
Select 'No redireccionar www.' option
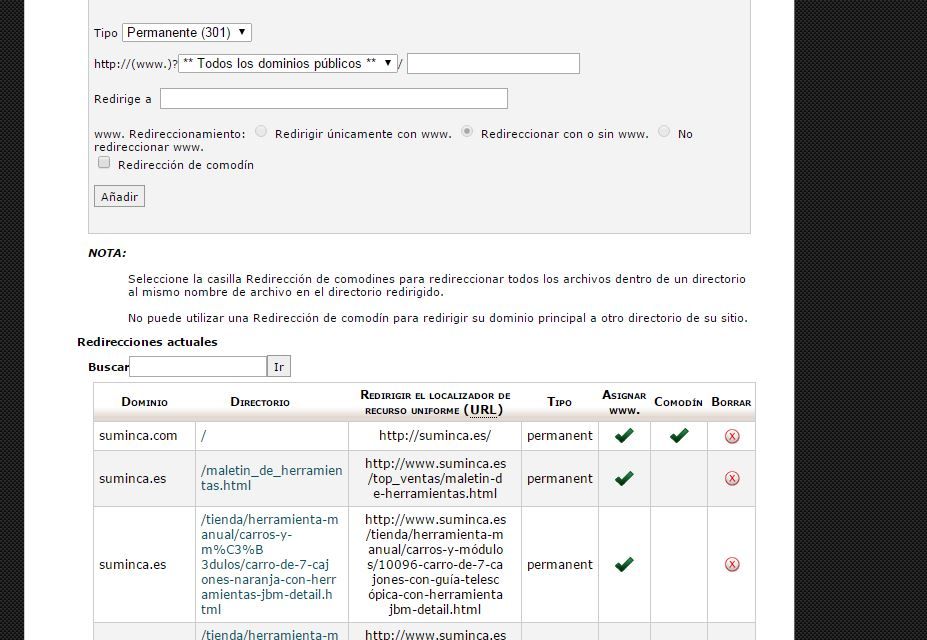[x=664, y=132]
